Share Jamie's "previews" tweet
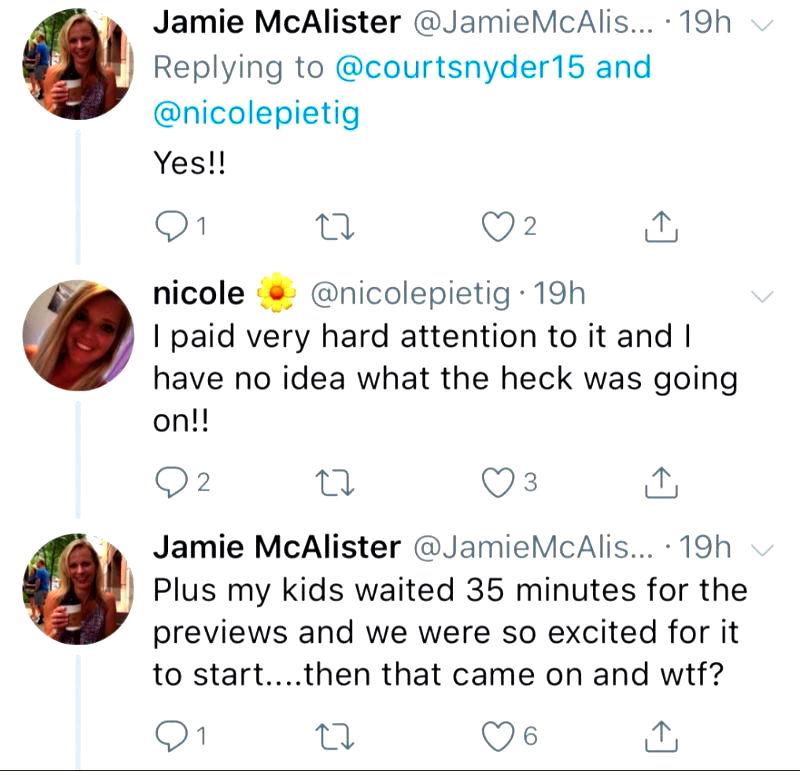 [661, 737]
